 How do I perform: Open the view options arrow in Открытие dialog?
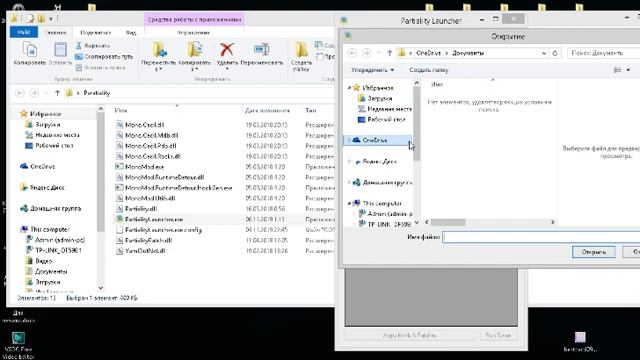[628, 70]
